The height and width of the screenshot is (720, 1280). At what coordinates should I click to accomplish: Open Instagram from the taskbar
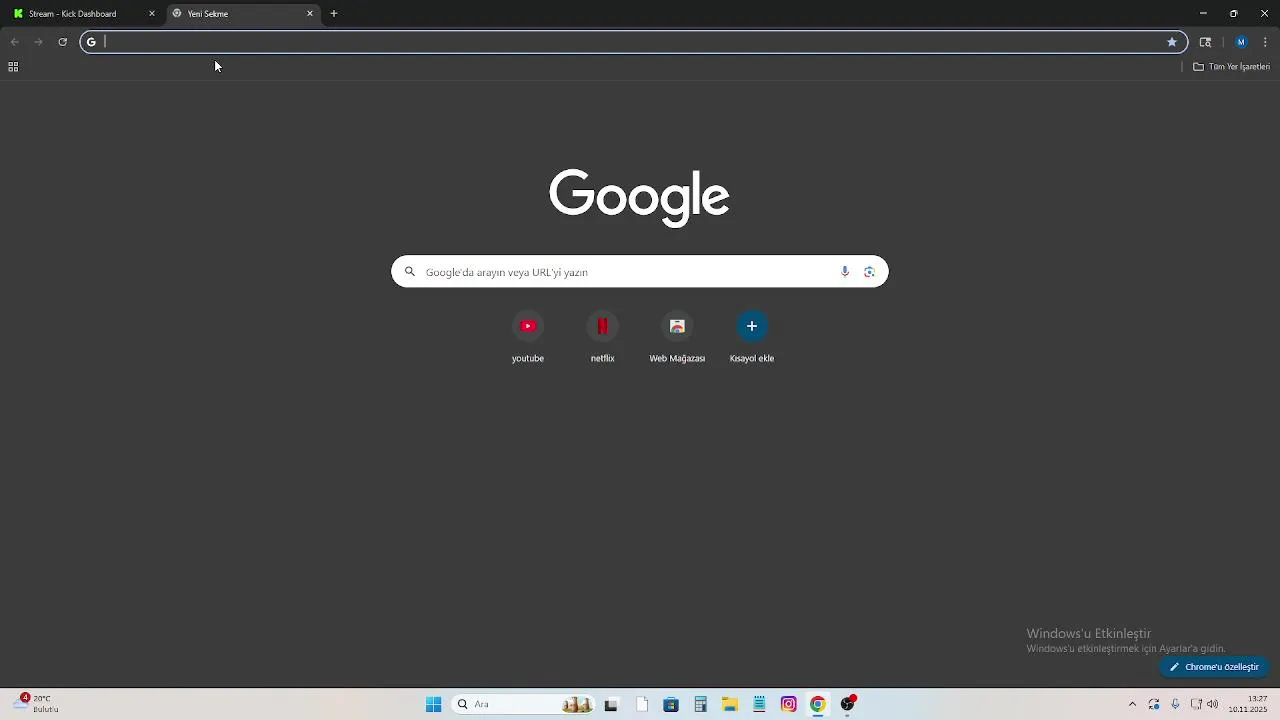point(789,705)
